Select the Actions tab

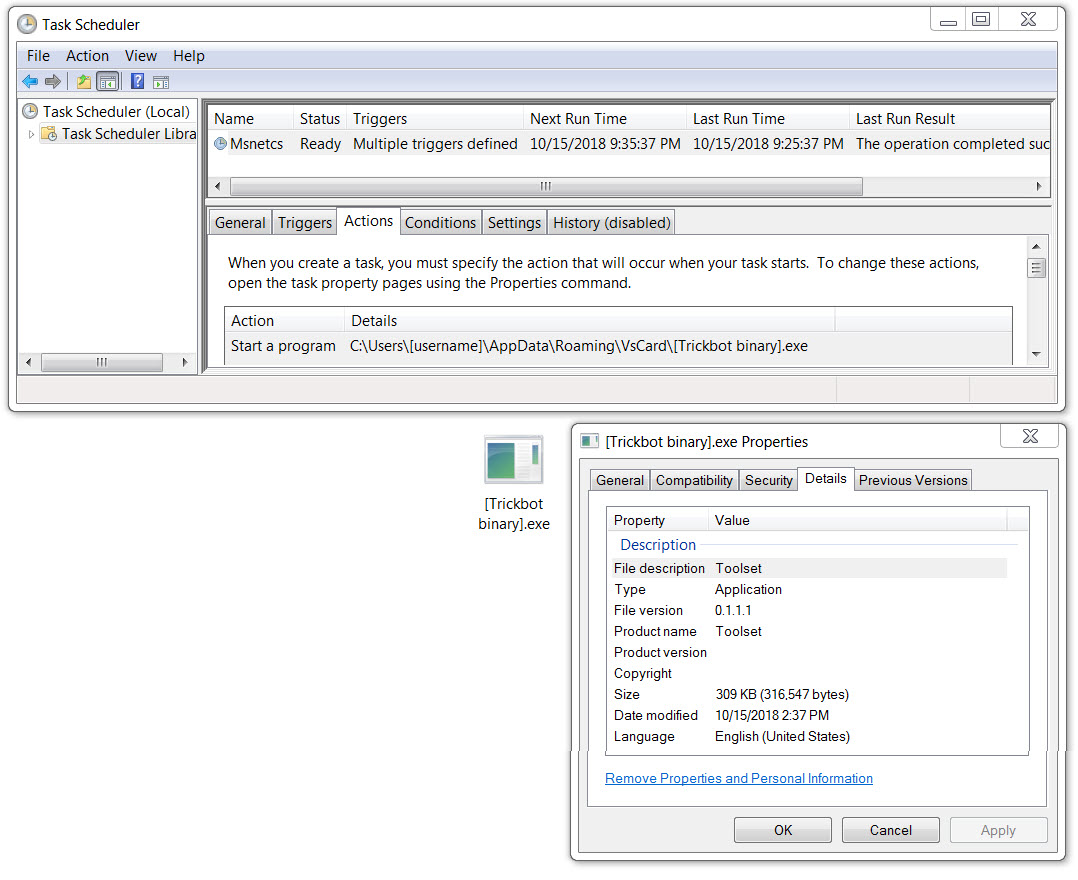(368, 221)
